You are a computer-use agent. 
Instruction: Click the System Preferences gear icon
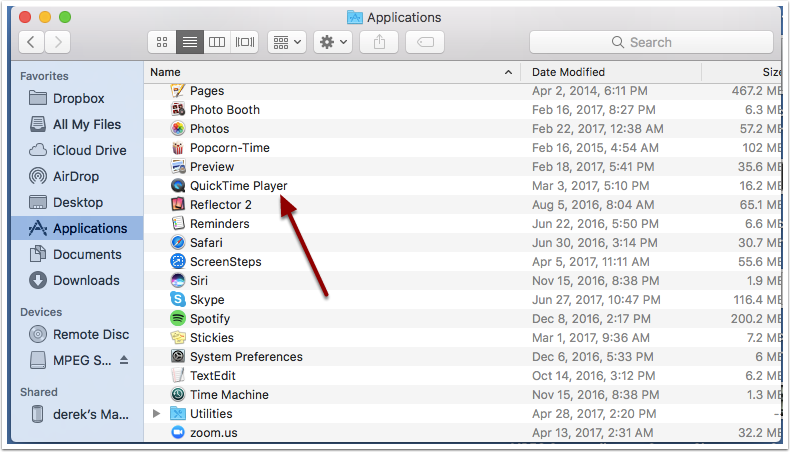point(178,356)
